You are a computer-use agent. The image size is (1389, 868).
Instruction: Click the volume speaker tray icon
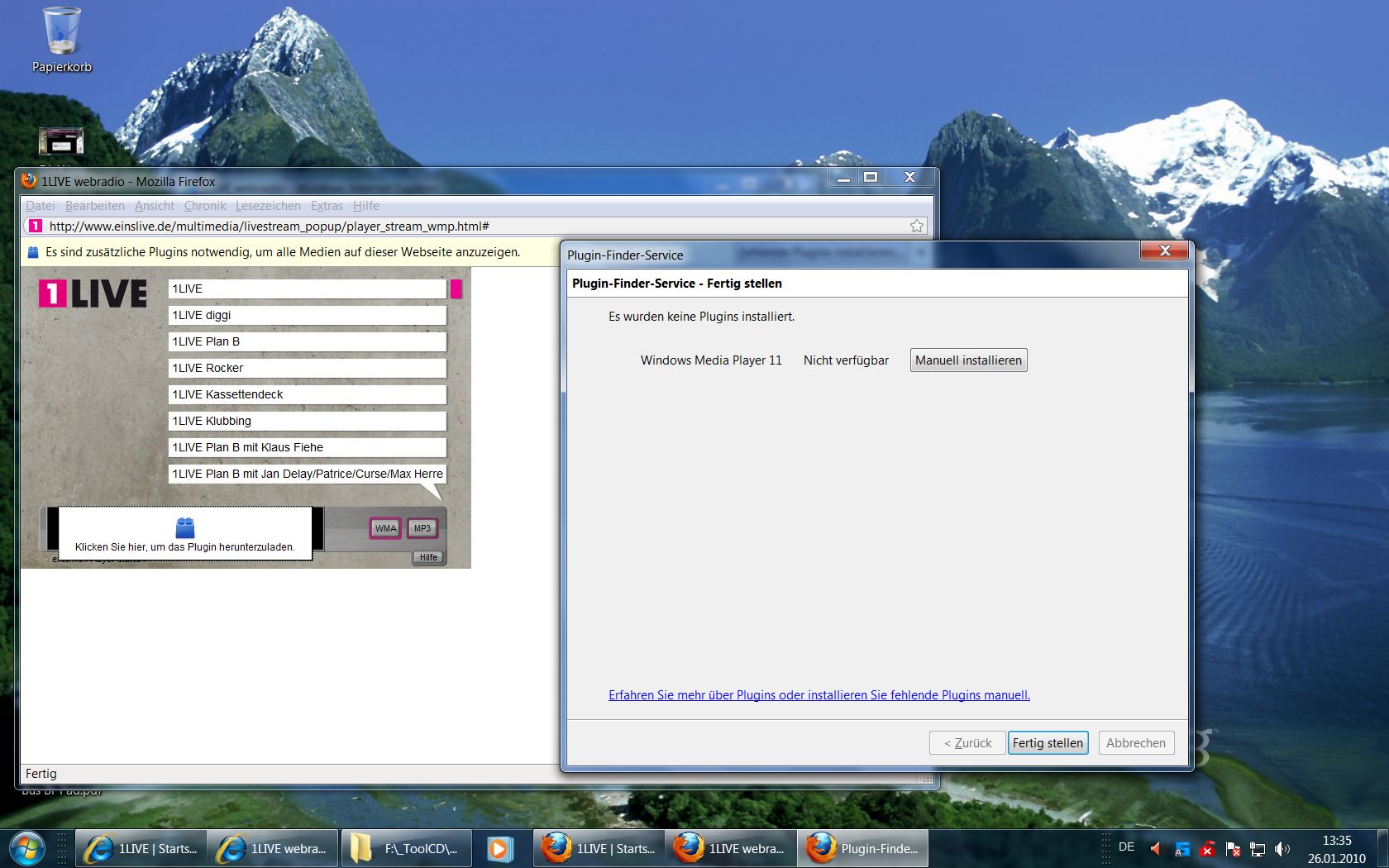pyautogui.click(x=1282, y=849)
